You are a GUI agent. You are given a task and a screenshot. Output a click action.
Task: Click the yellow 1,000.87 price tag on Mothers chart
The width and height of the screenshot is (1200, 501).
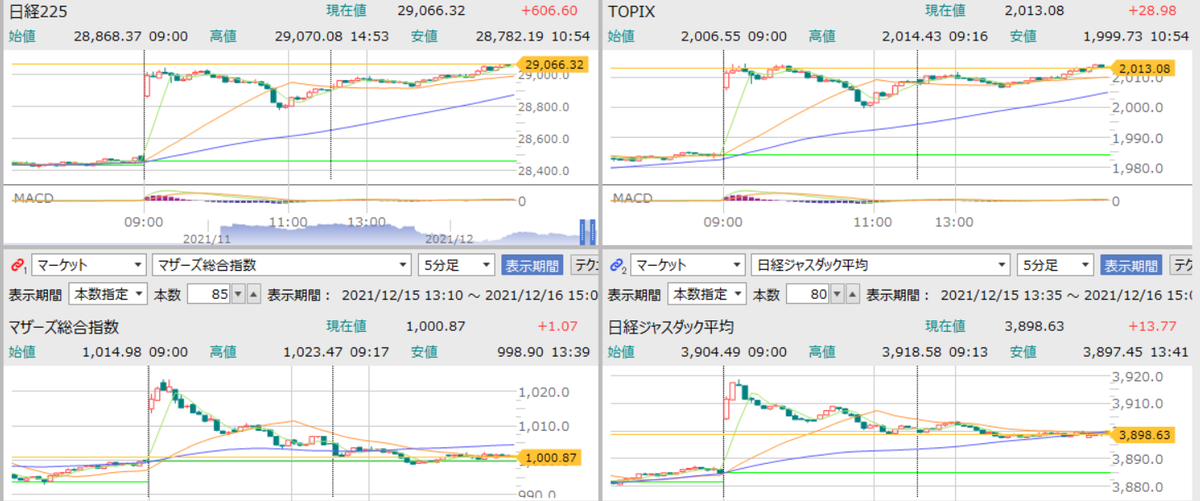tap(552, 457)
